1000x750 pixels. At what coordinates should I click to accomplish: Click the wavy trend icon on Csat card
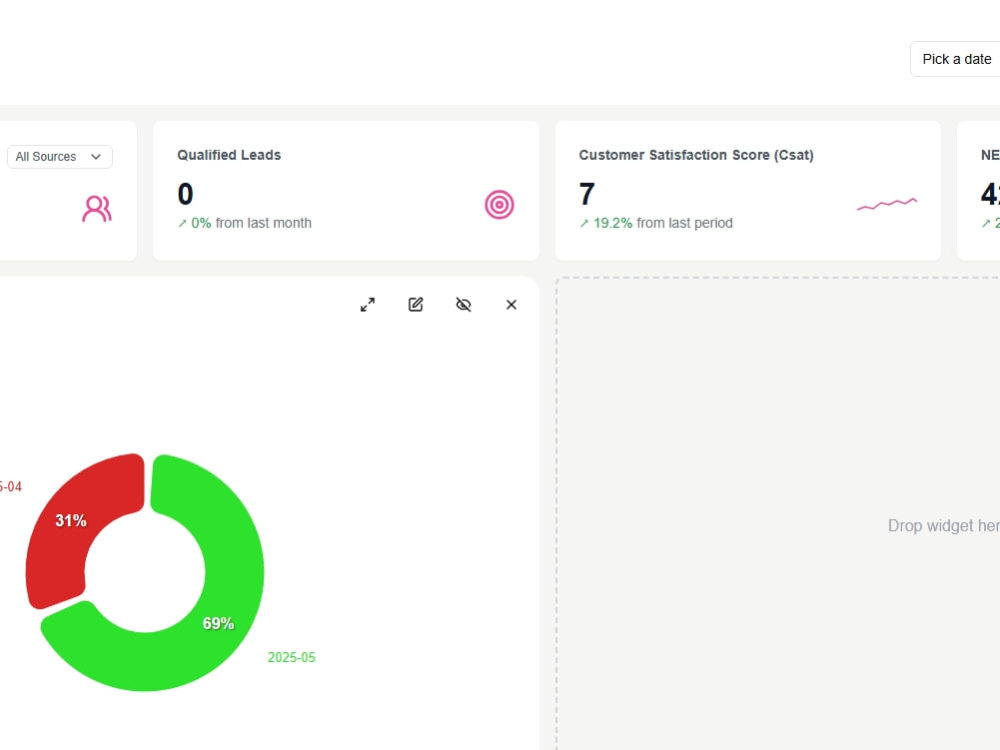click(886, 203)
